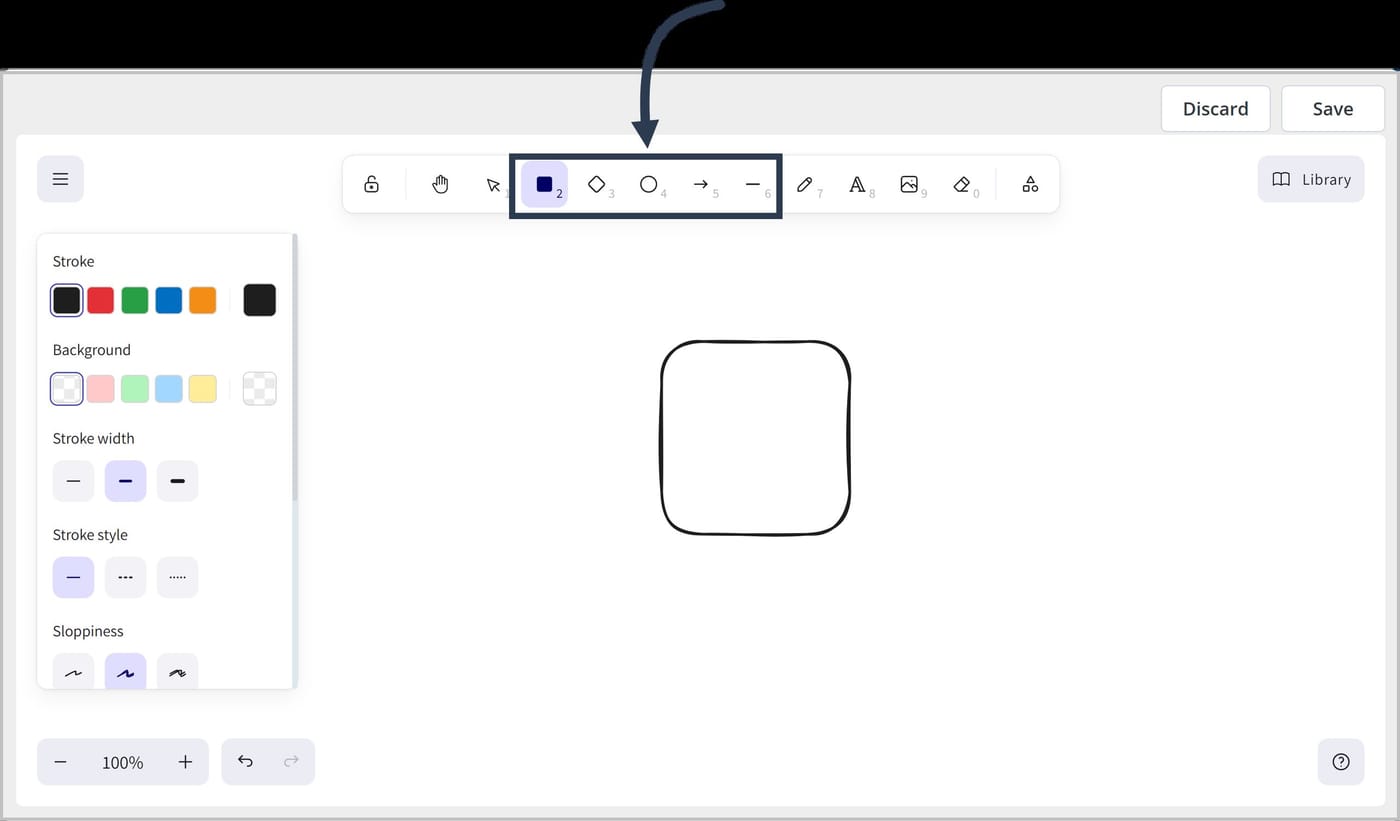The width and height of the screenshot is (1400, 821).
Task: Discard the drawing
Action: [x=1215, y=109]
